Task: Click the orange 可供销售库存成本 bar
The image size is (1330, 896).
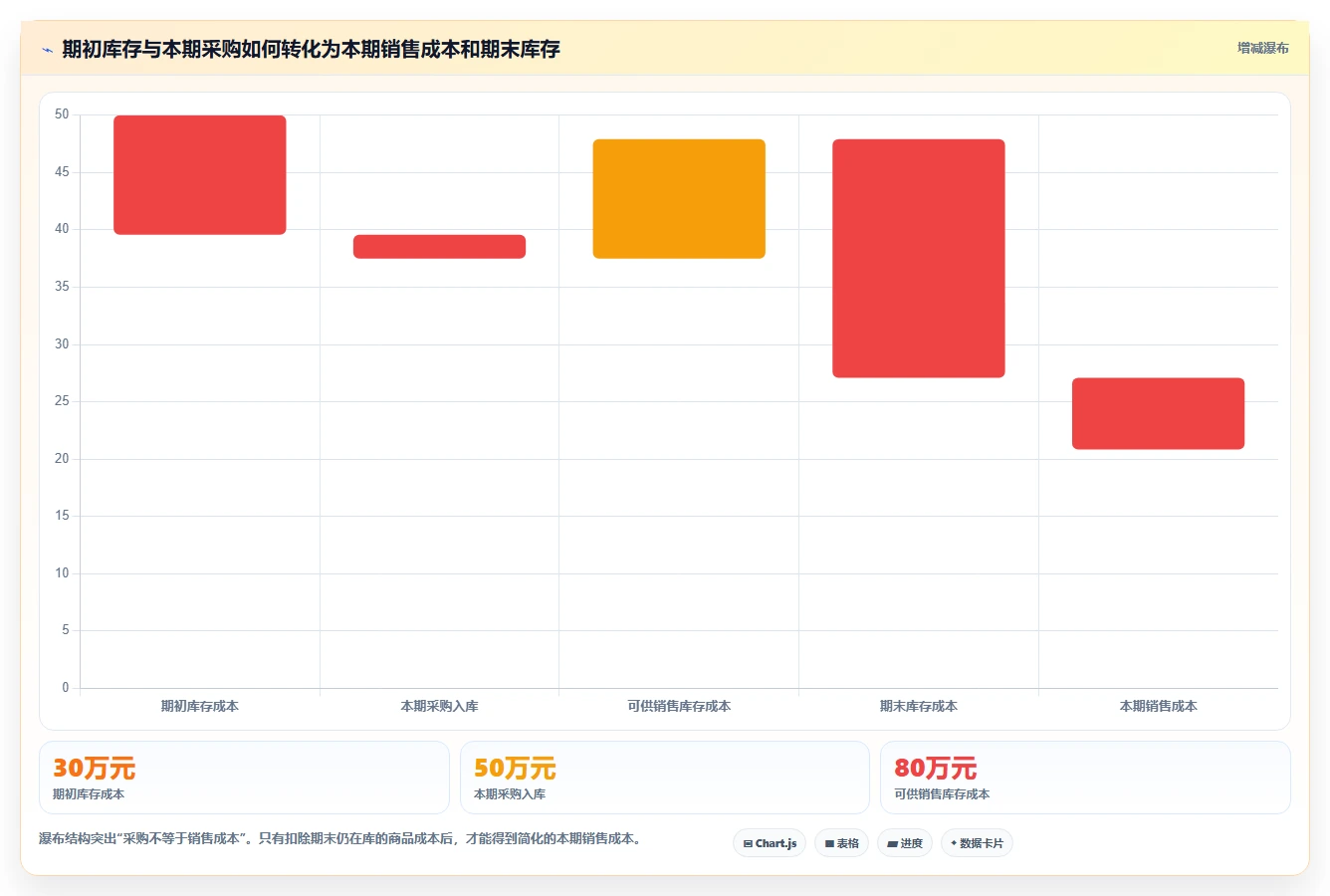Action: tap(679, 199)
